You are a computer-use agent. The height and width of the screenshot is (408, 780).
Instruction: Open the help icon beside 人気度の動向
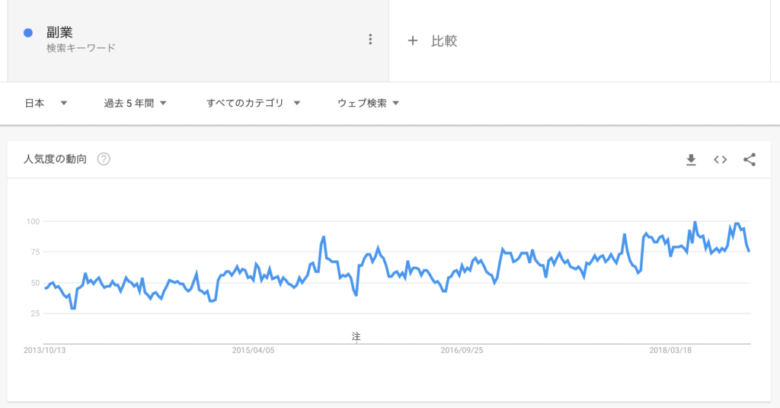(x=103, y=159)
